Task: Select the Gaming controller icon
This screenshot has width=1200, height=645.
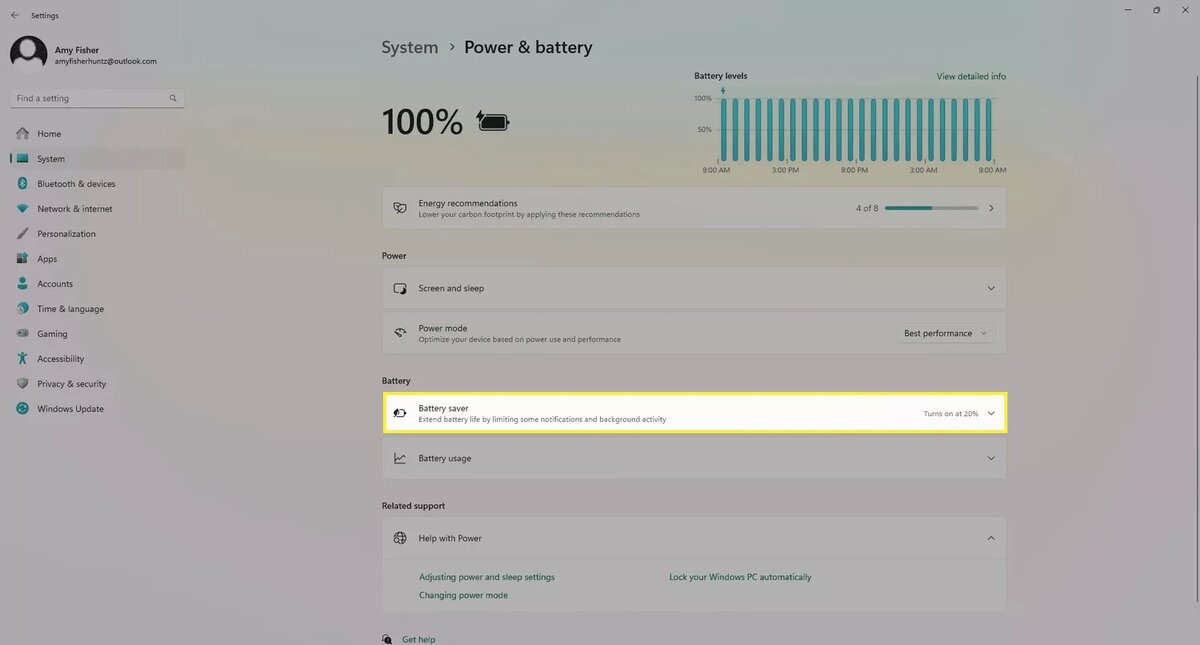Action: [22, 333]
